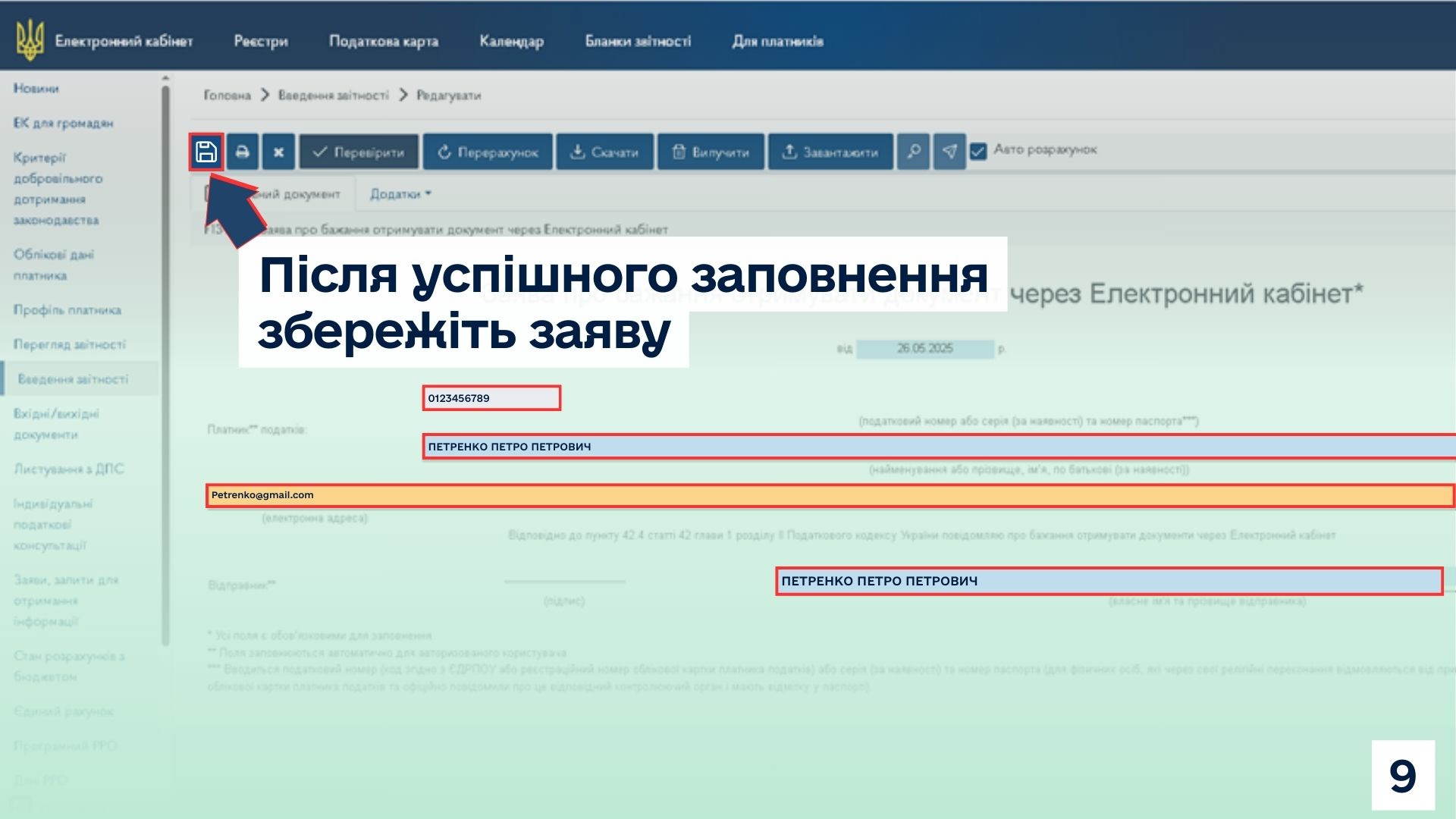Open the Податкова карта menu
Image resolution: width=1456 pixels, height=819 pixels.
(384, 41)
